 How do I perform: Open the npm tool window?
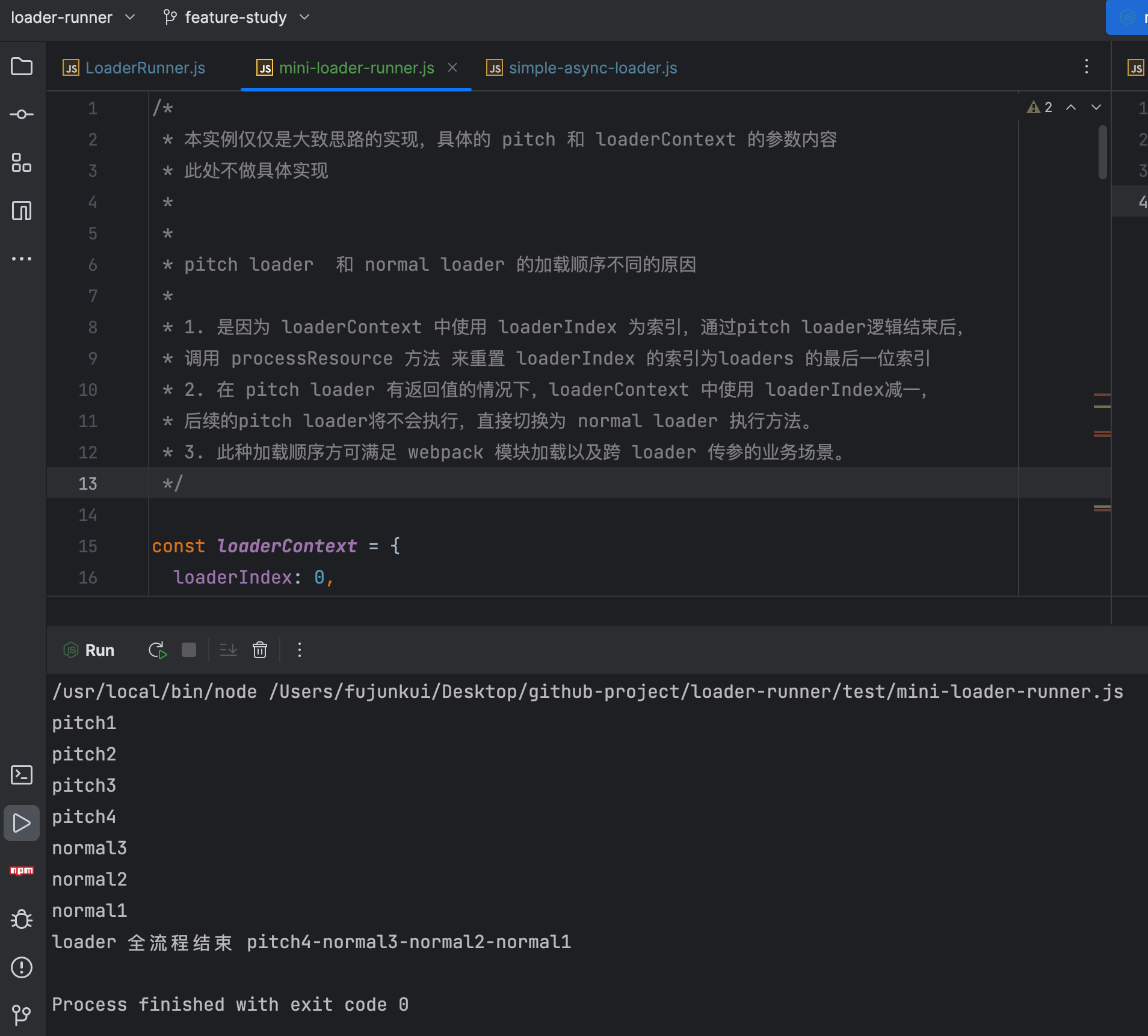22,871
